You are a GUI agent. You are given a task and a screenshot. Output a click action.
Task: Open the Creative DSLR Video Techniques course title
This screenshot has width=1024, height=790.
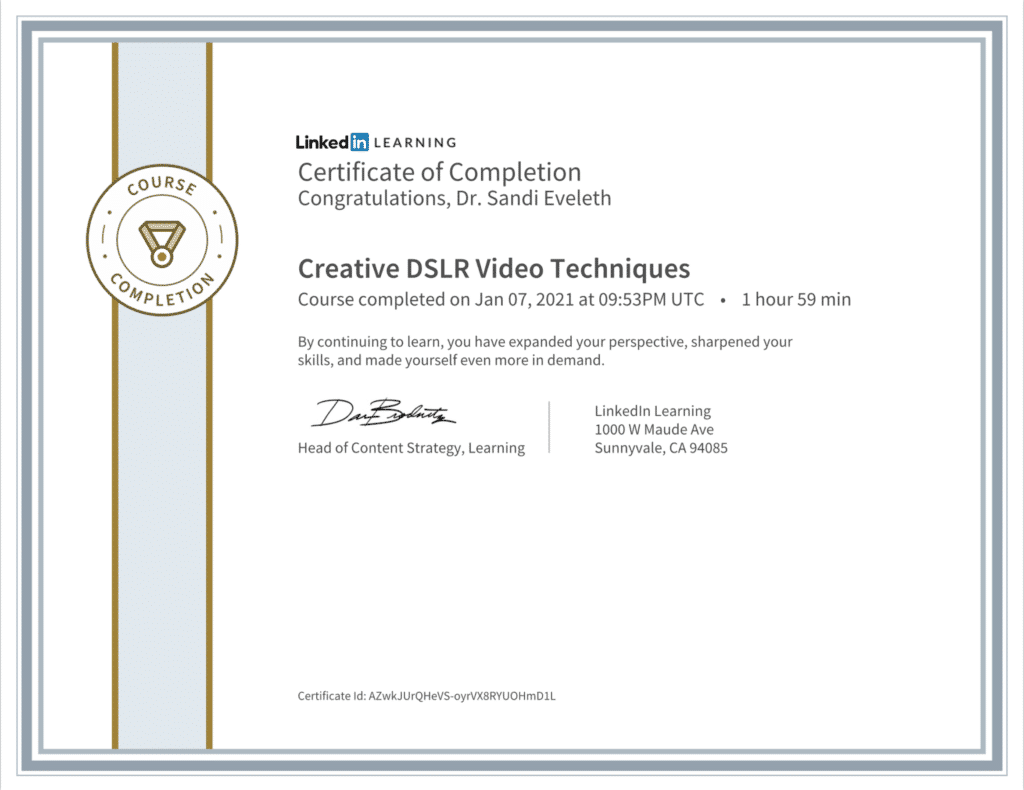(x=493, y=268)
